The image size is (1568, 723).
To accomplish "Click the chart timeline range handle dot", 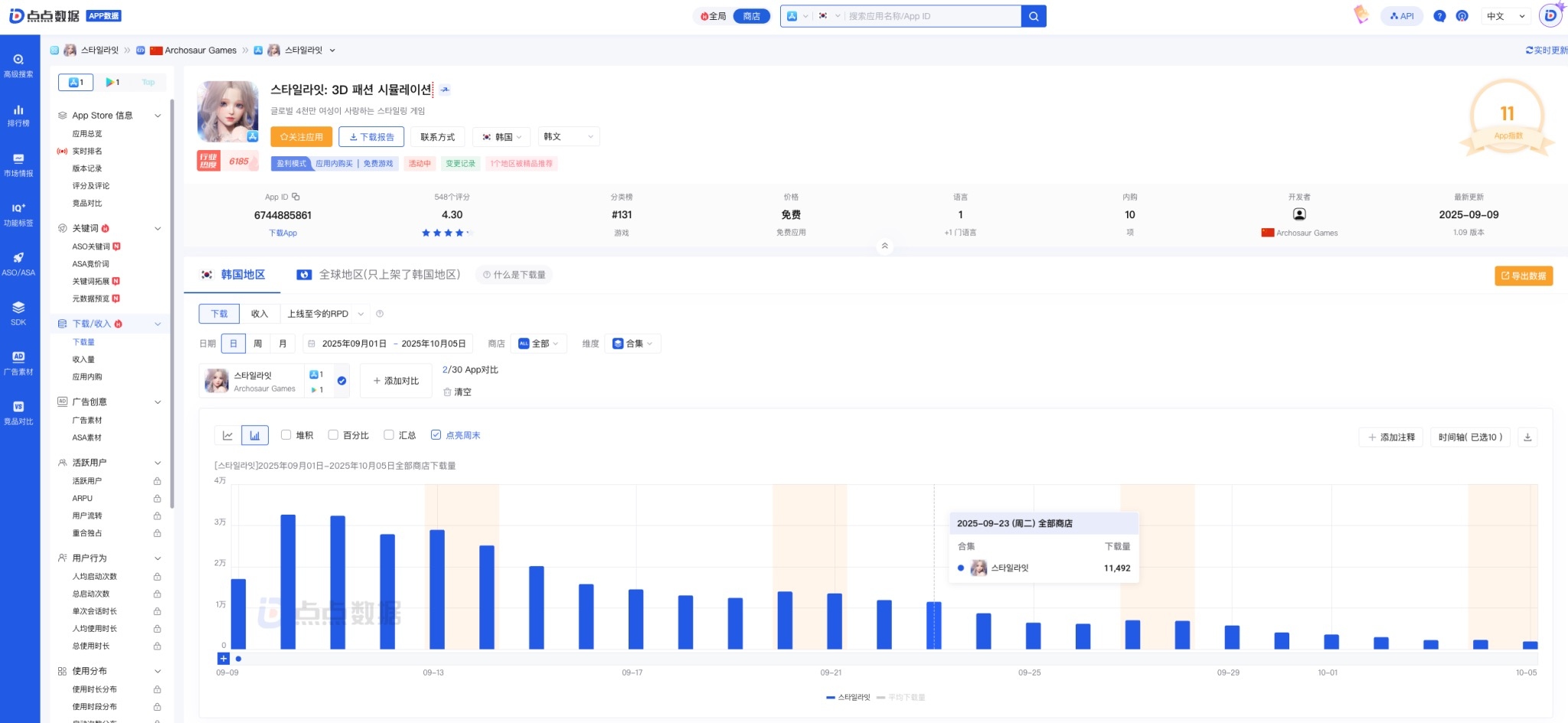I will [239, 659].
